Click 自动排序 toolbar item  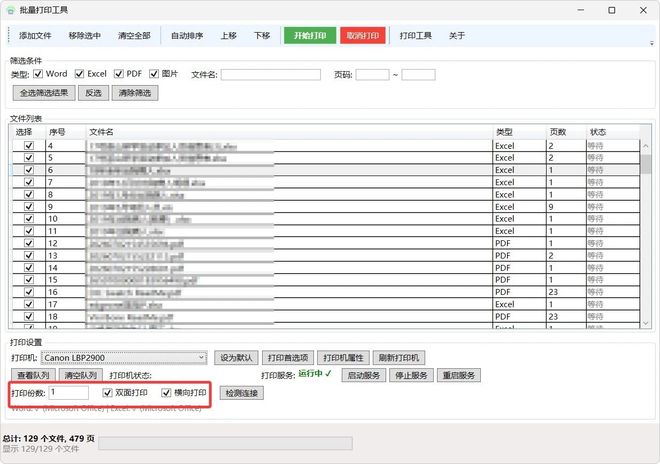[187, 36]
